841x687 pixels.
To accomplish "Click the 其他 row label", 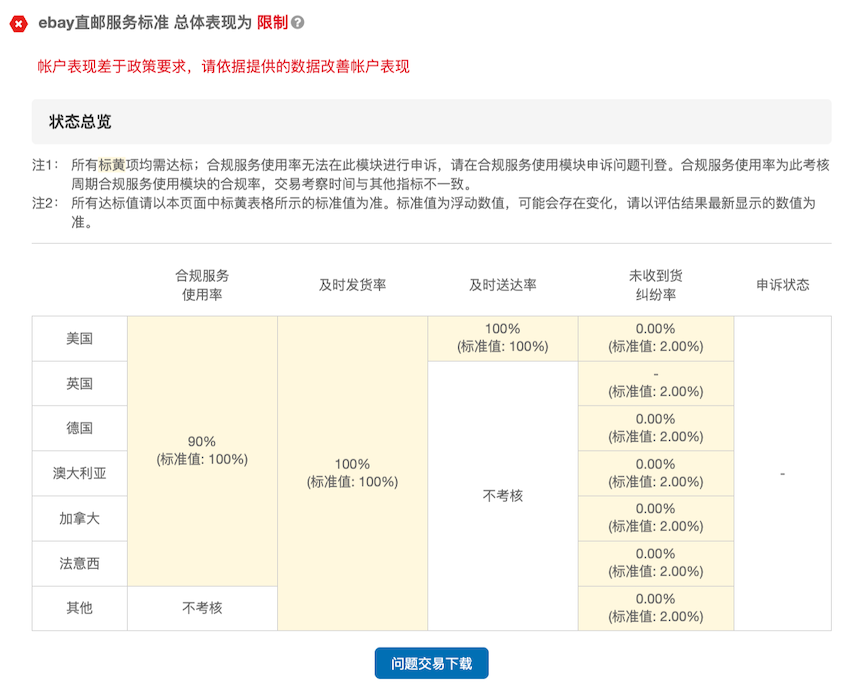I will [x=80, y=608].
